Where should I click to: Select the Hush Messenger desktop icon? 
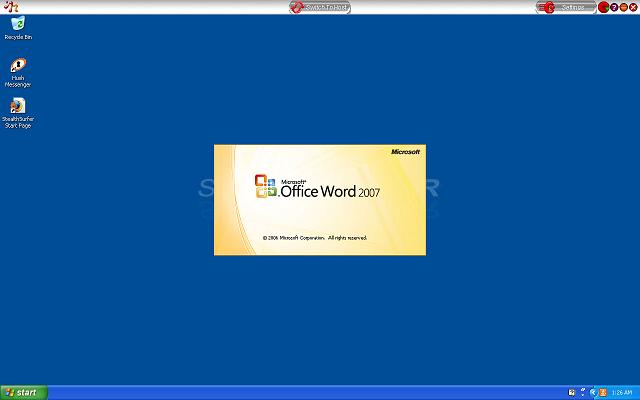[x=18, y=72]
